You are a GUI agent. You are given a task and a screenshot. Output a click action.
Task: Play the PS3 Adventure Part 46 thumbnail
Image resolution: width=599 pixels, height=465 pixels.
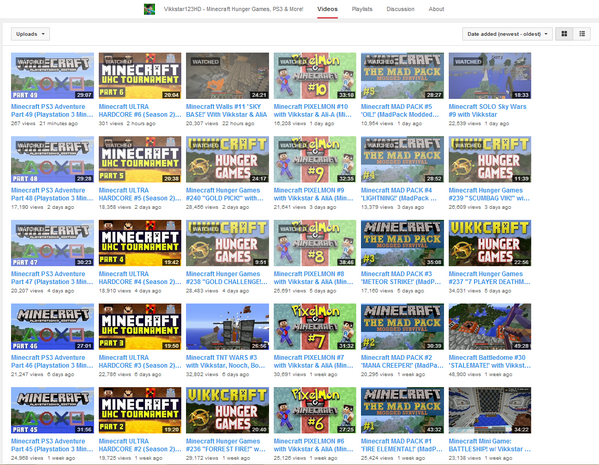[x=52, y=327]
